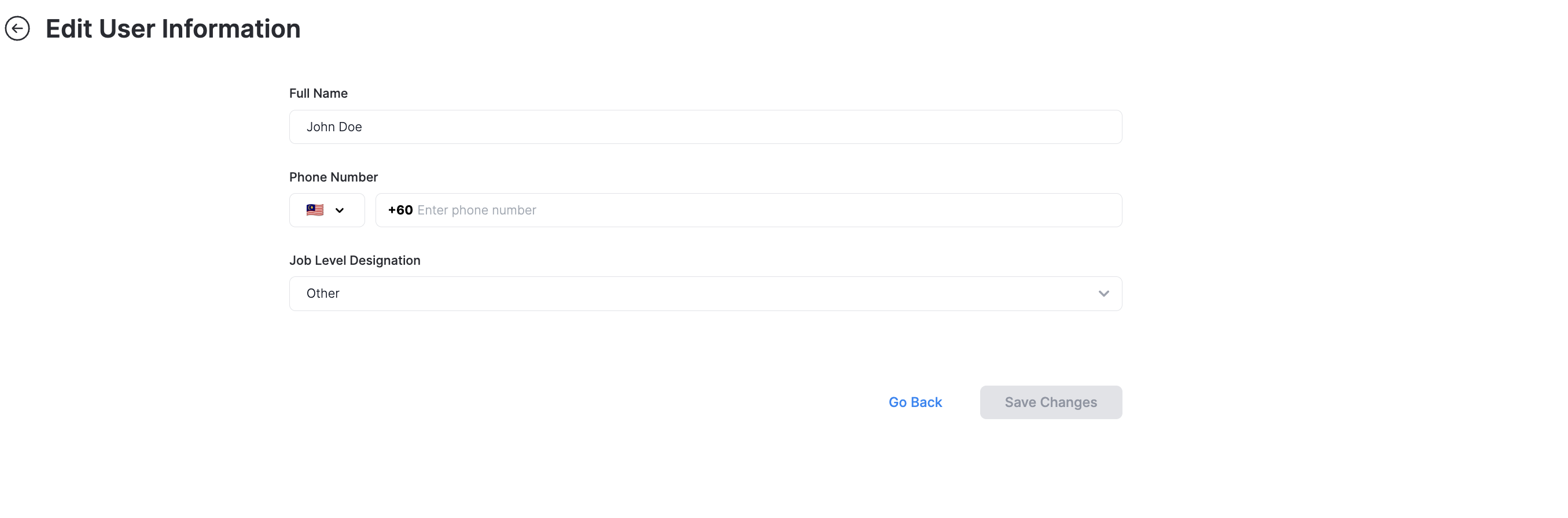The width and height of the screenshot is (1568, 518).
Task: Click the back arrow icon beside the title
Action: [18, 28]
